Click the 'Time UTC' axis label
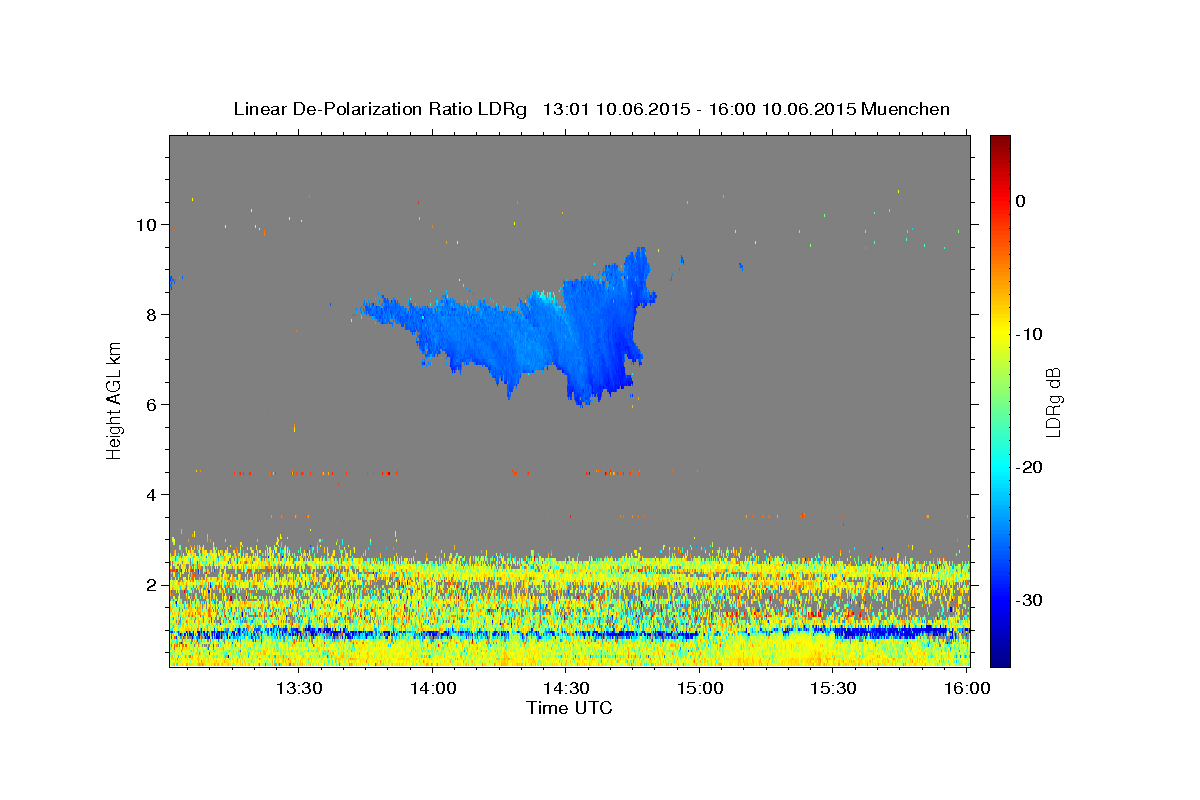Viewport: 1200px width, 800px height. pos(569,708)
